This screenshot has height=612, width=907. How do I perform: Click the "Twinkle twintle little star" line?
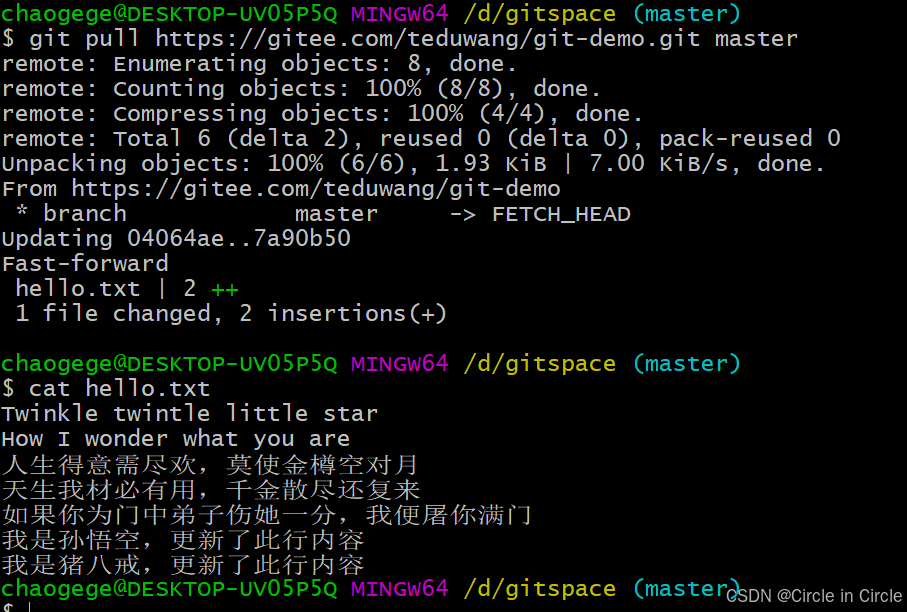[x=190, y=414]
